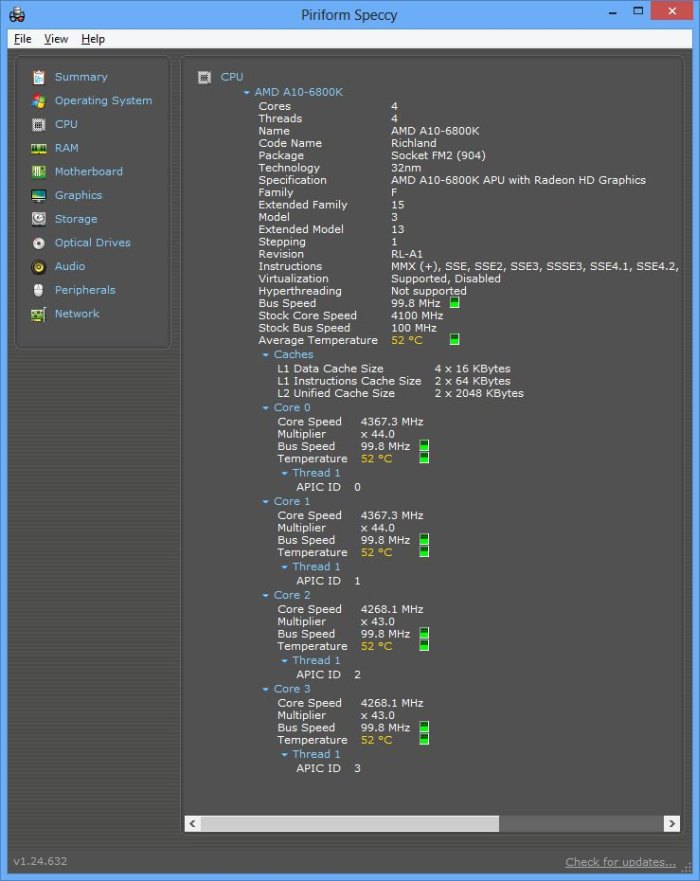Viewport: 700px width, 881px height.
Task: Select the Summary section label
Action: pos(81,77)
